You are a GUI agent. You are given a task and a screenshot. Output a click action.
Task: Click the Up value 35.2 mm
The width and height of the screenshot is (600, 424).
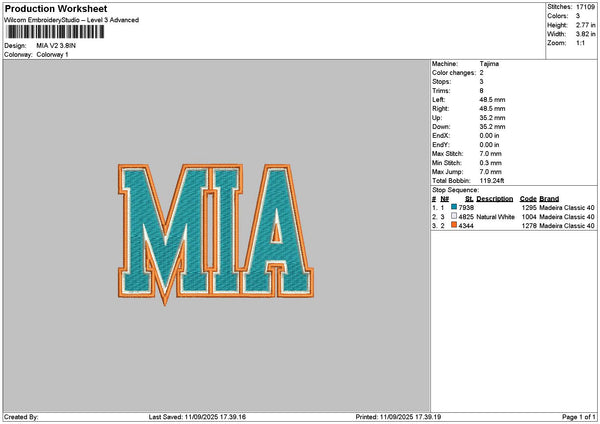(492, 118)
